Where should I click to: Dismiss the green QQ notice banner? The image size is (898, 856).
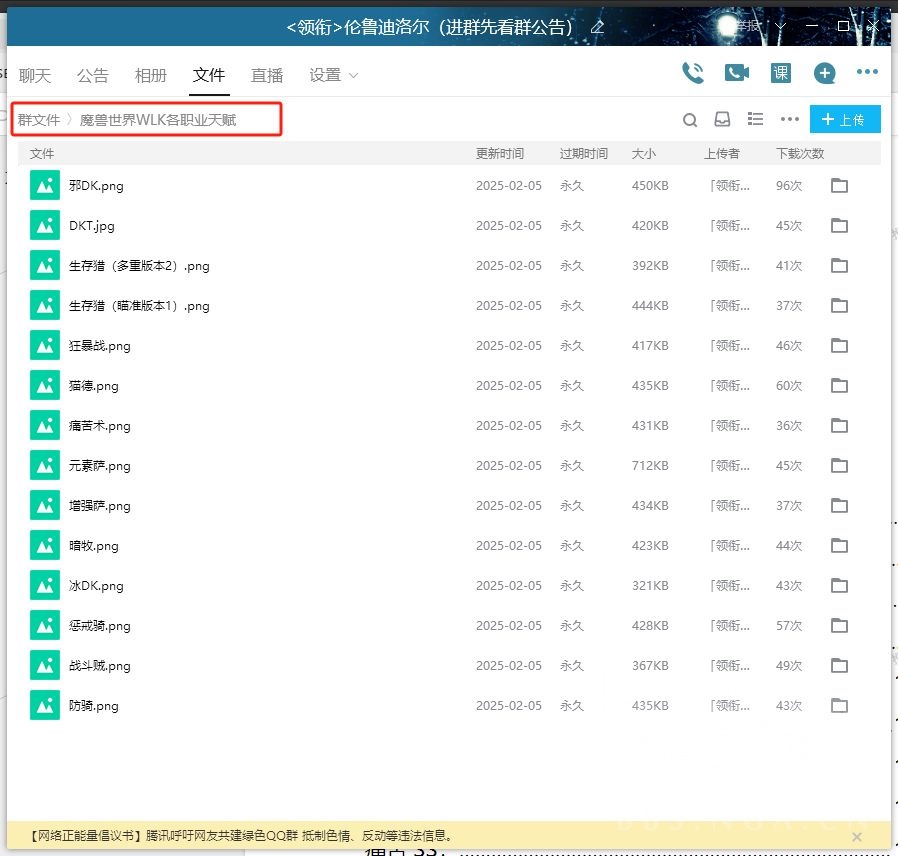857,836
